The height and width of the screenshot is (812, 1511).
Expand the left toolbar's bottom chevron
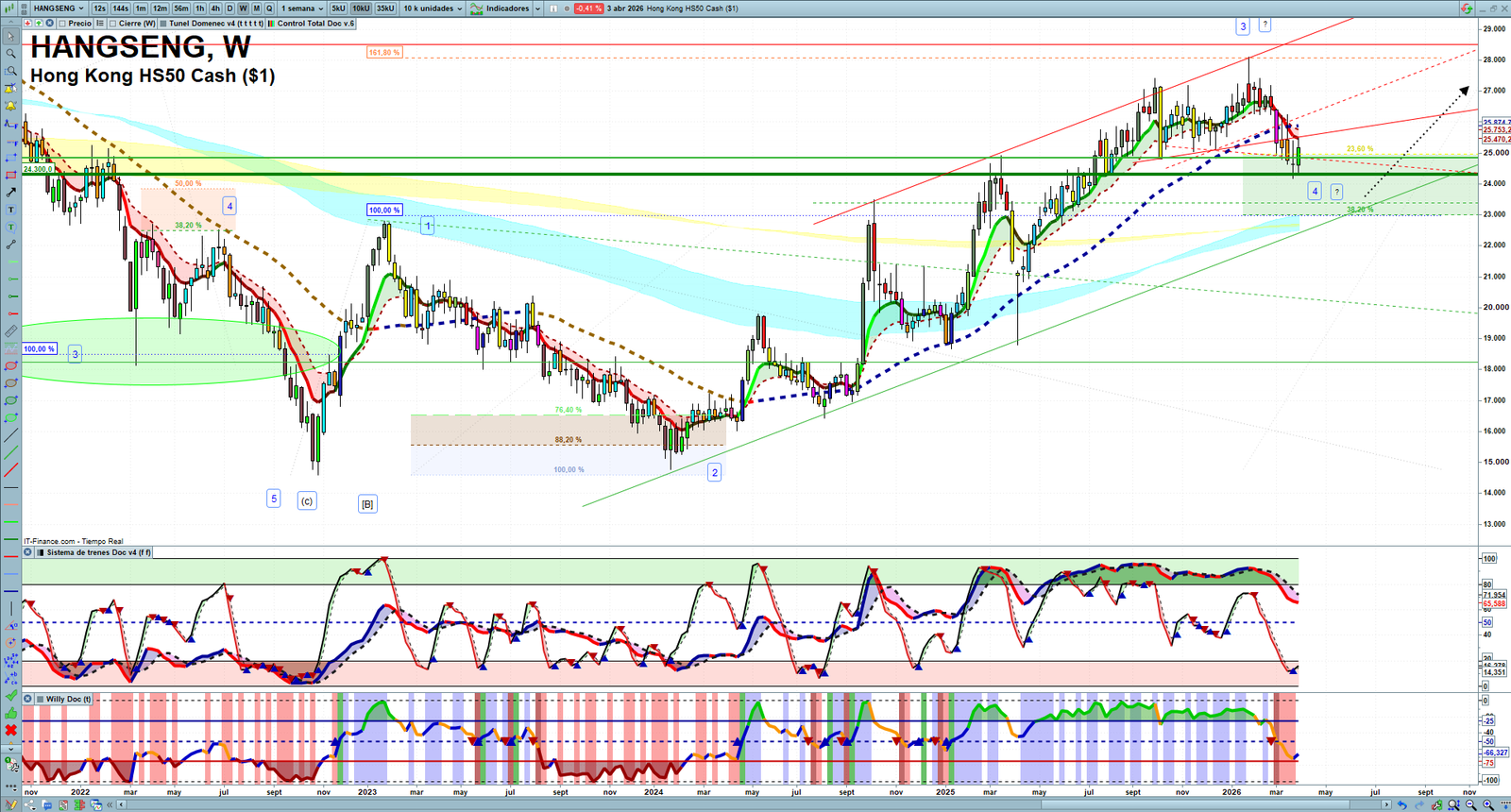(10, 750)
